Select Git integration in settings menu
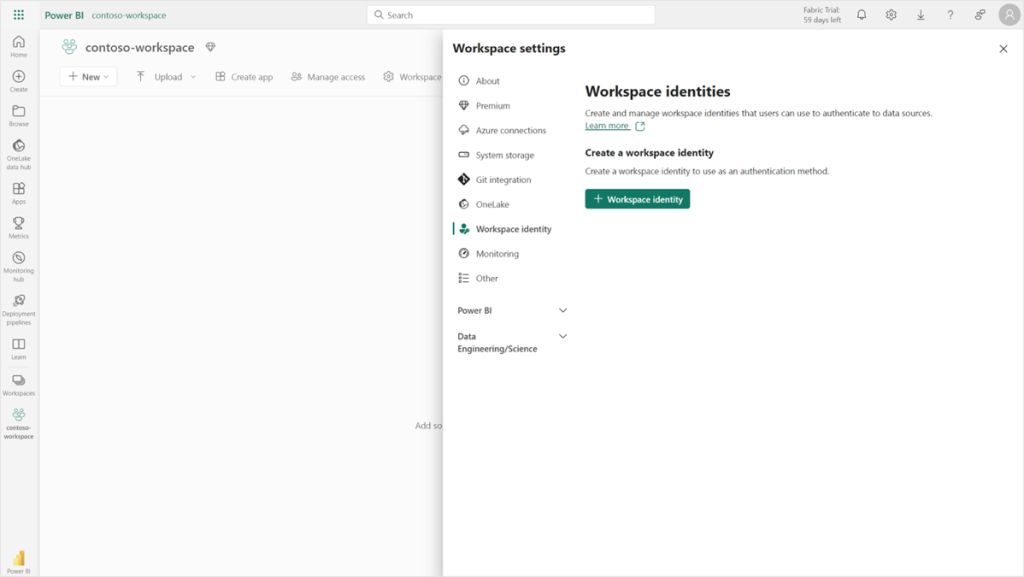This screenshot has width=1024, height=577. pos(503,180)
